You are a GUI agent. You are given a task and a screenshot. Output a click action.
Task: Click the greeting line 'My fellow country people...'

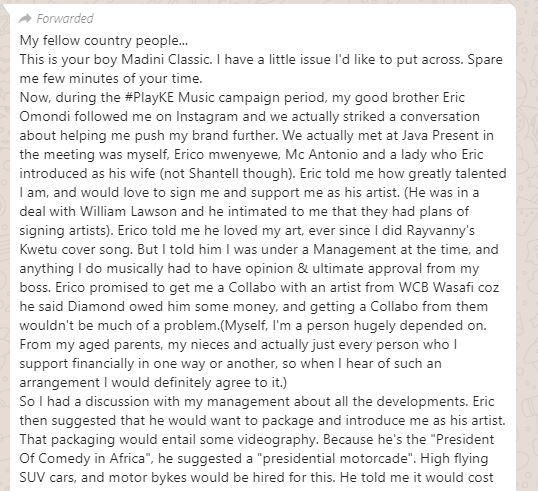pyautogui.click(x=104, y=40)
